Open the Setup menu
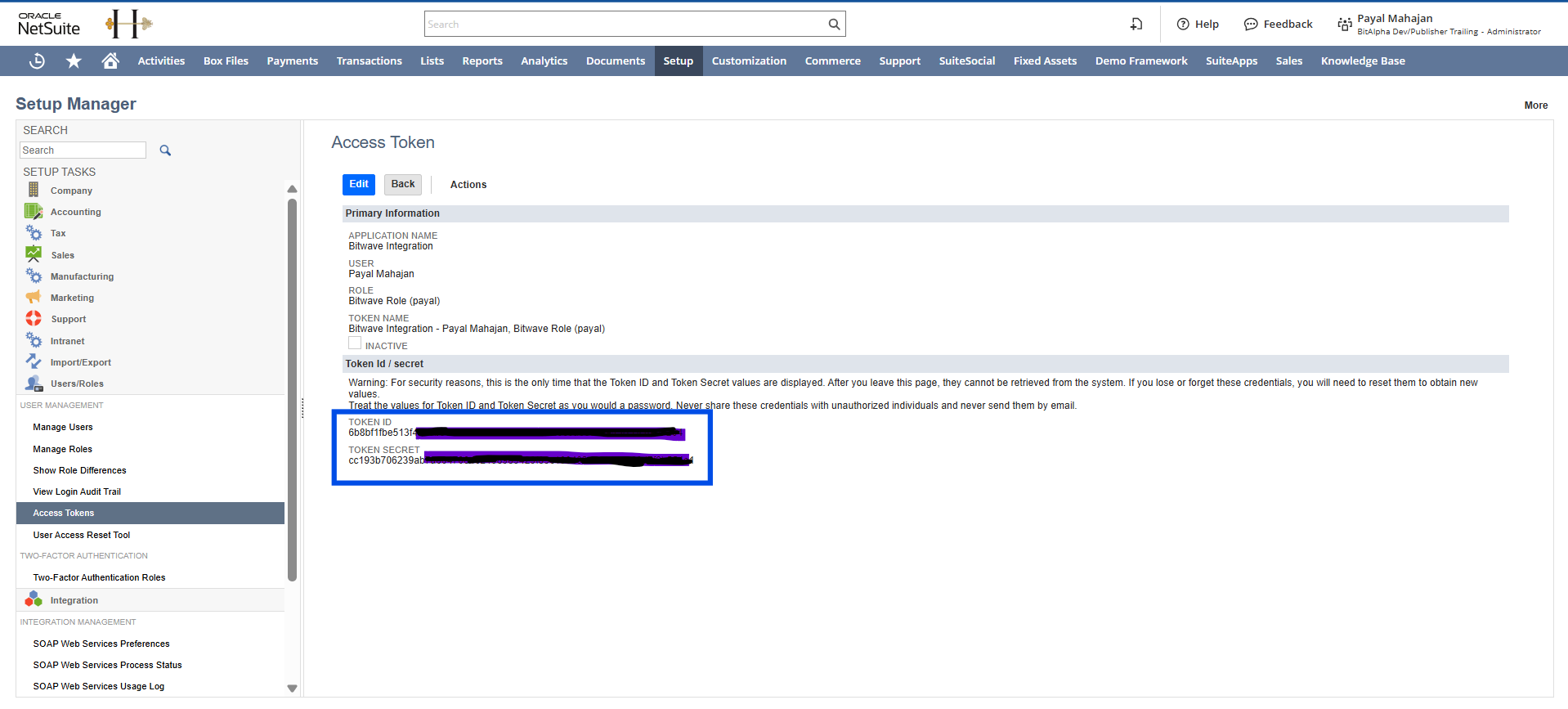Screen dimensions: 1568x709 point(679,61)
